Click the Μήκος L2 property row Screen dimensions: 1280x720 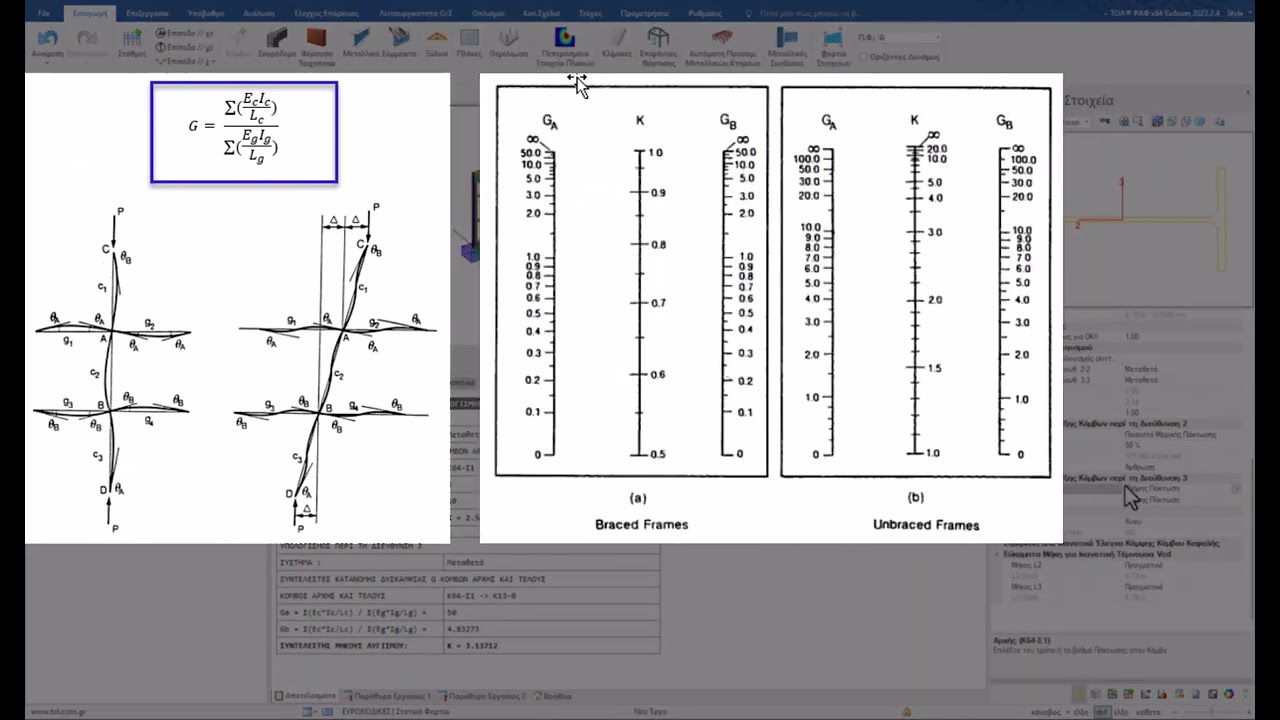point(1118,565)
